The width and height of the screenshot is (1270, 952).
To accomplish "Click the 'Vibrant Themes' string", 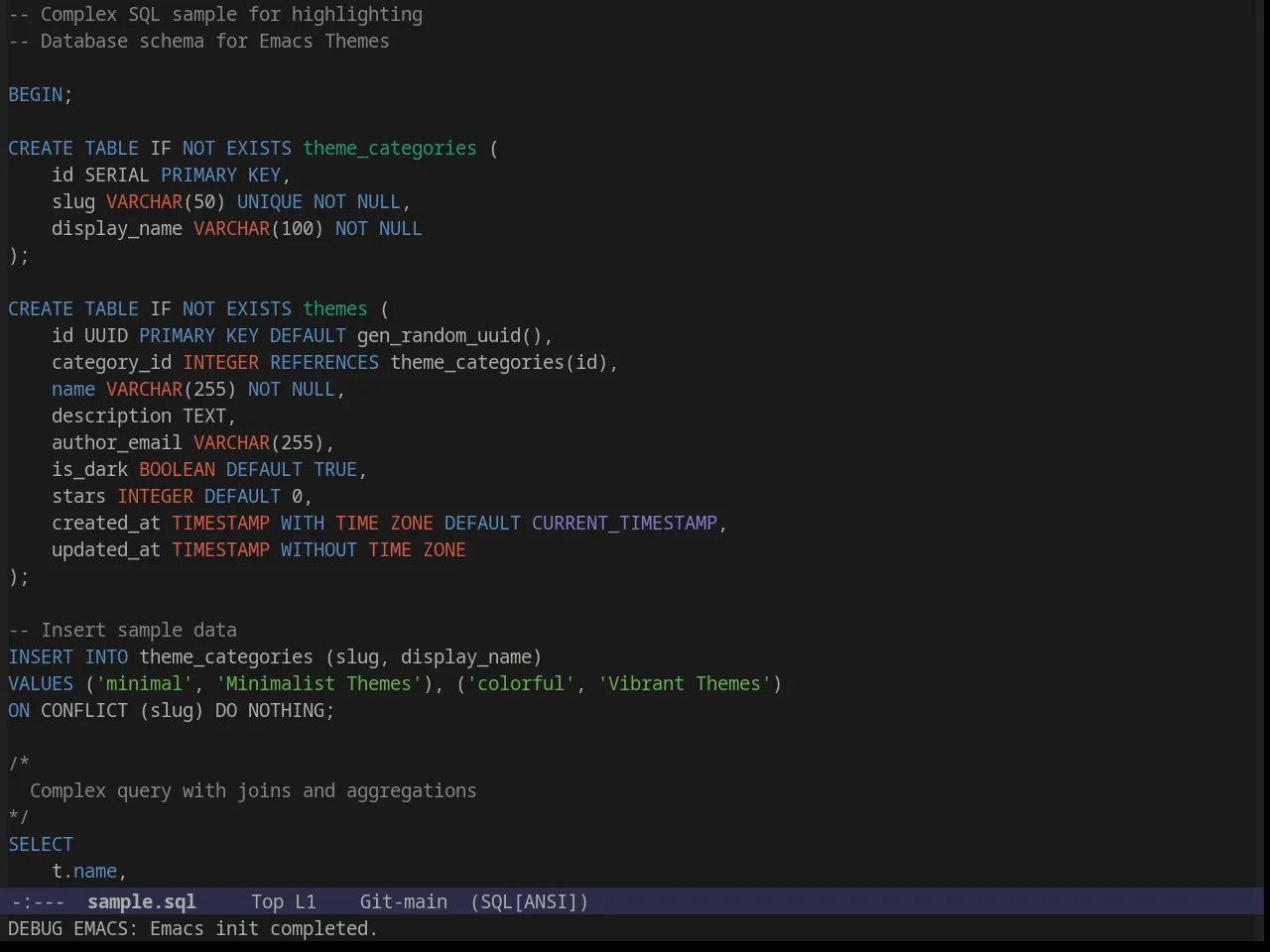I will click(685, 683).
